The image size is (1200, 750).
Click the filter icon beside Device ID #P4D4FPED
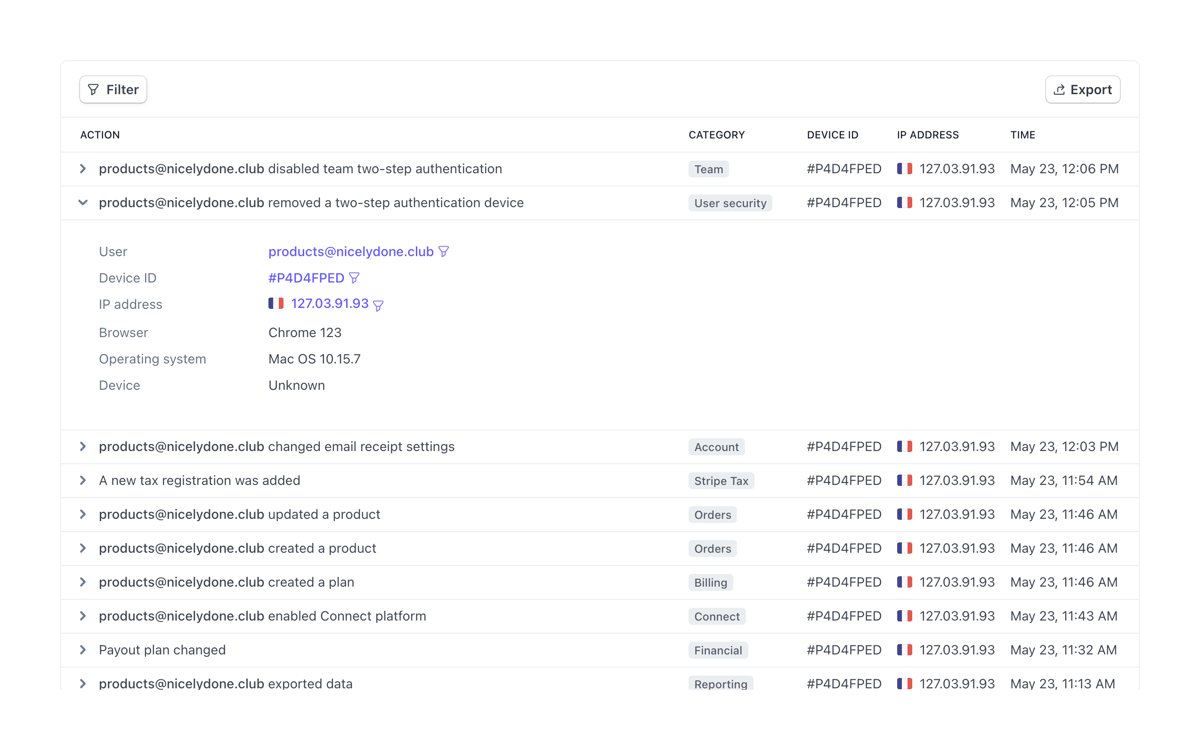tap(355, 277)
